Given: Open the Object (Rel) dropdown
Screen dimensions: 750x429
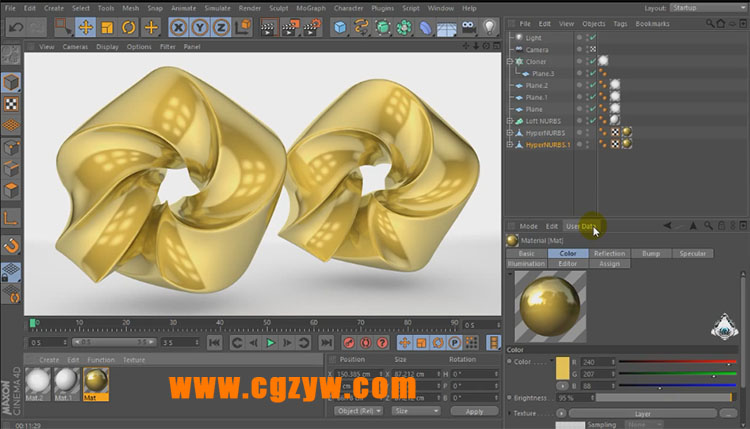Looking at the screenshot, I should point(358,411).
